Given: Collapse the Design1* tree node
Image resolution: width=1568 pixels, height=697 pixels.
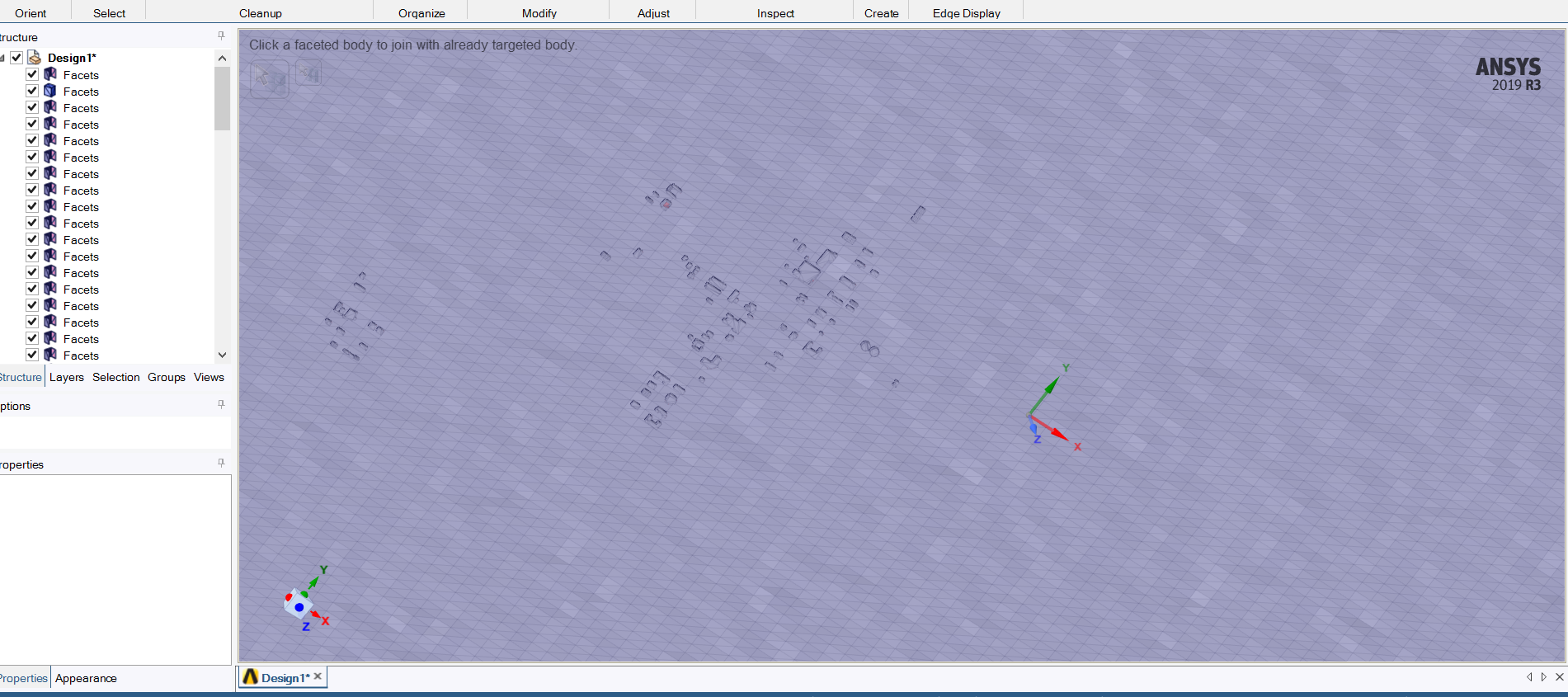Looking at the screenshot, I should tap(2, 58).
